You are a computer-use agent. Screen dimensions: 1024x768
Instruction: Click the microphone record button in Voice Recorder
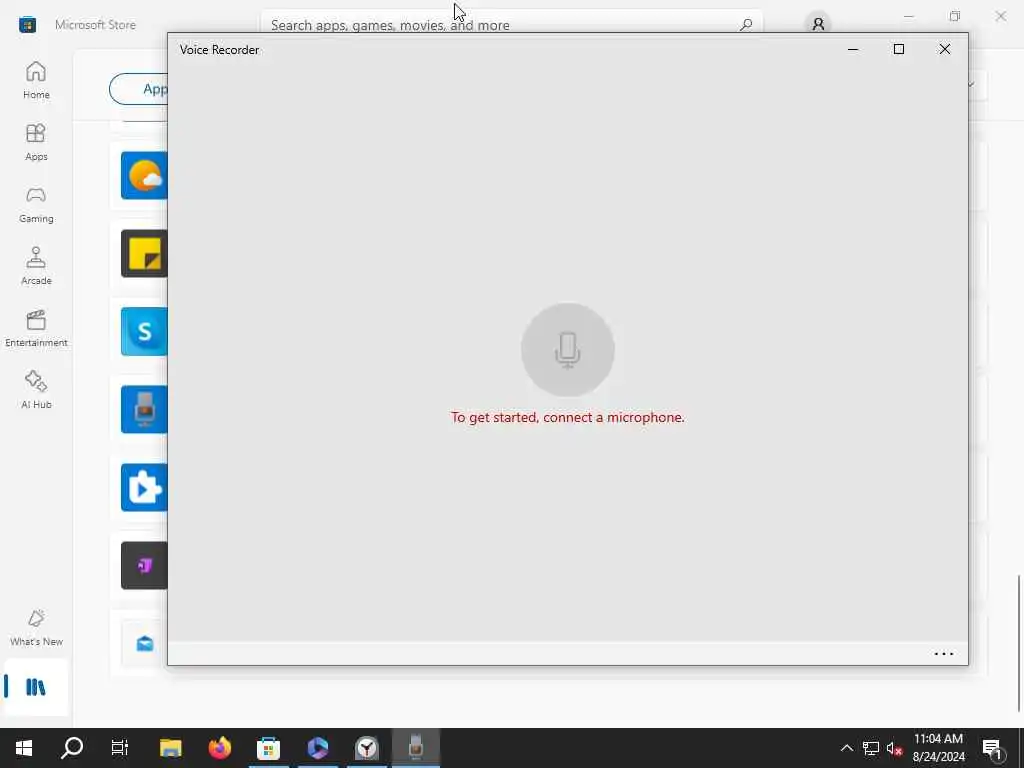tap(568, 349)
